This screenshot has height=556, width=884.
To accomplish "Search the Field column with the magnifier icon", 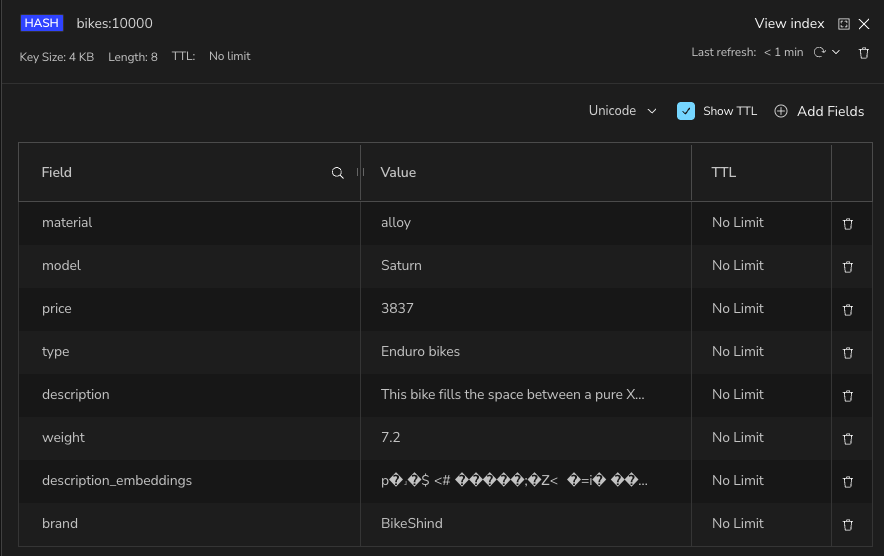I will 337,173.
